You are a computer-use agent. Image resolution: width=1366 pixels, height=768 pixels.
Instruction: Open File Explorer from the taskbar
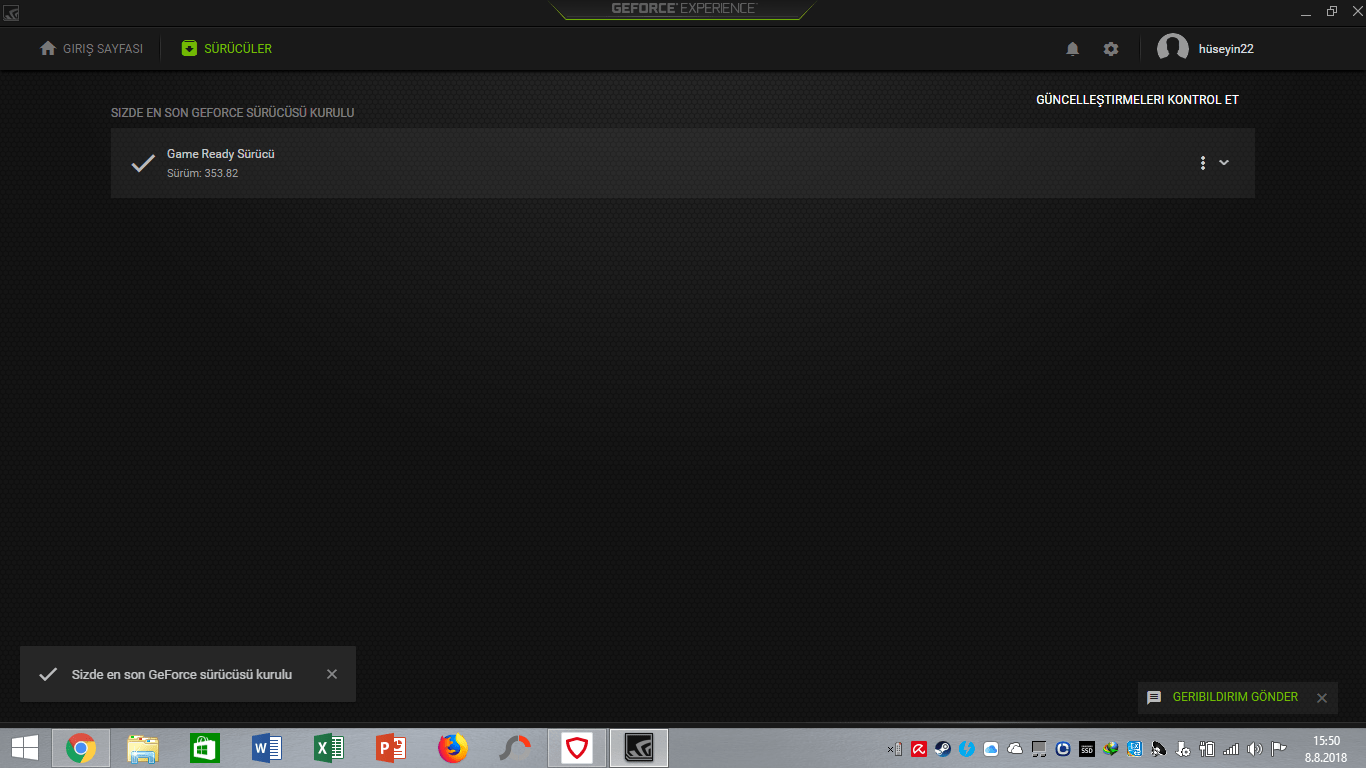(143, 748)
